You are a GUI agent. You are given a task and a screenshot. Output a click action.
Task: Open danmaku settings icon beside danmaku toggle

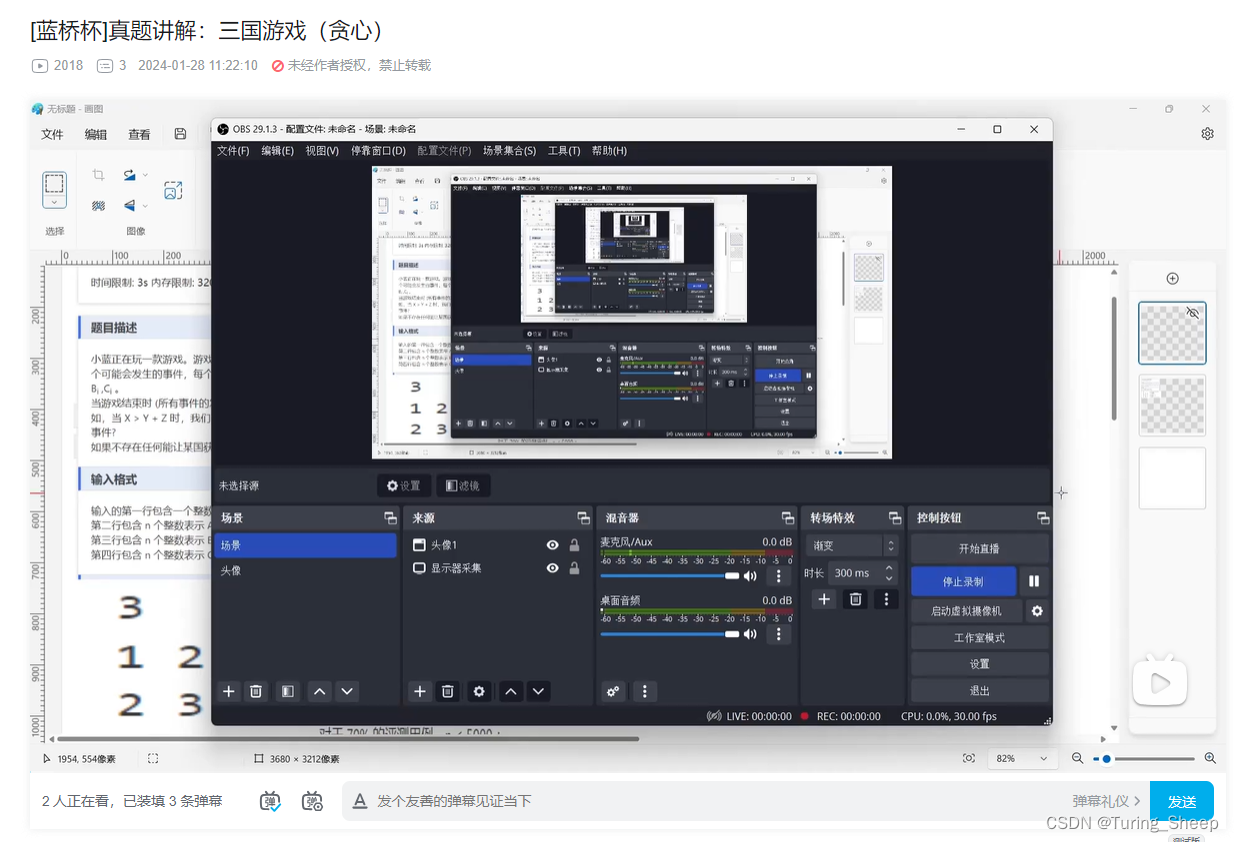tap(313, 801)
